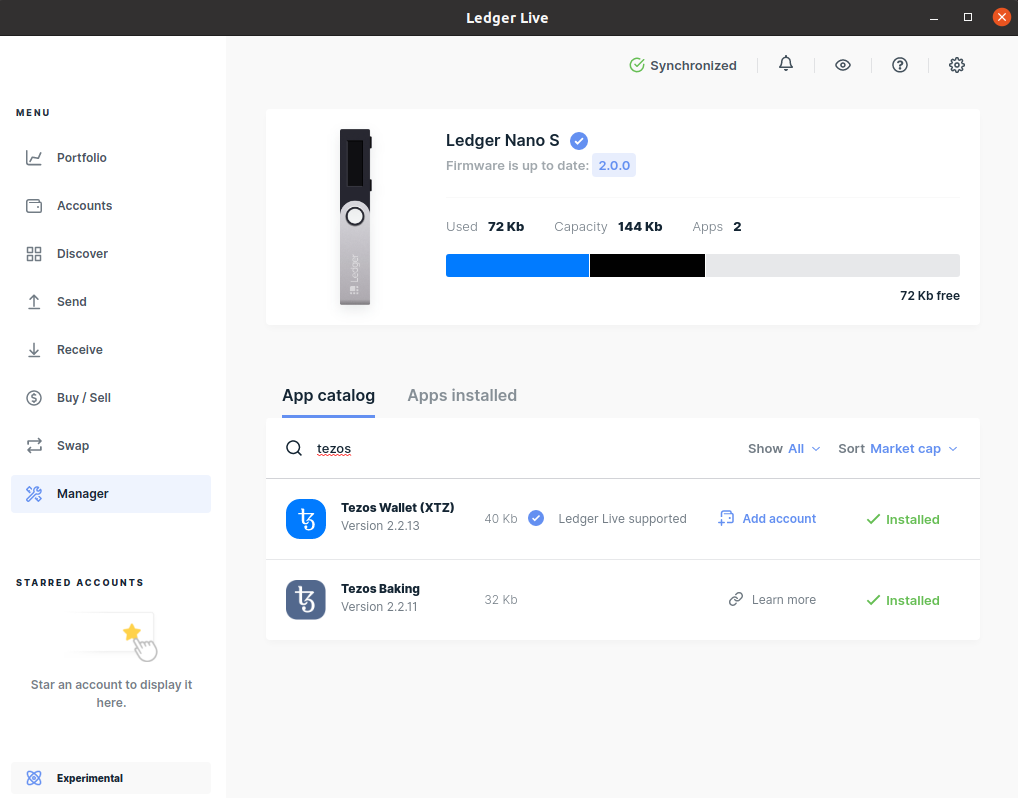The height and width of the screenshot is (798, 1018).
Task: Select the App catalog tab
Action: tap(328, 396)
